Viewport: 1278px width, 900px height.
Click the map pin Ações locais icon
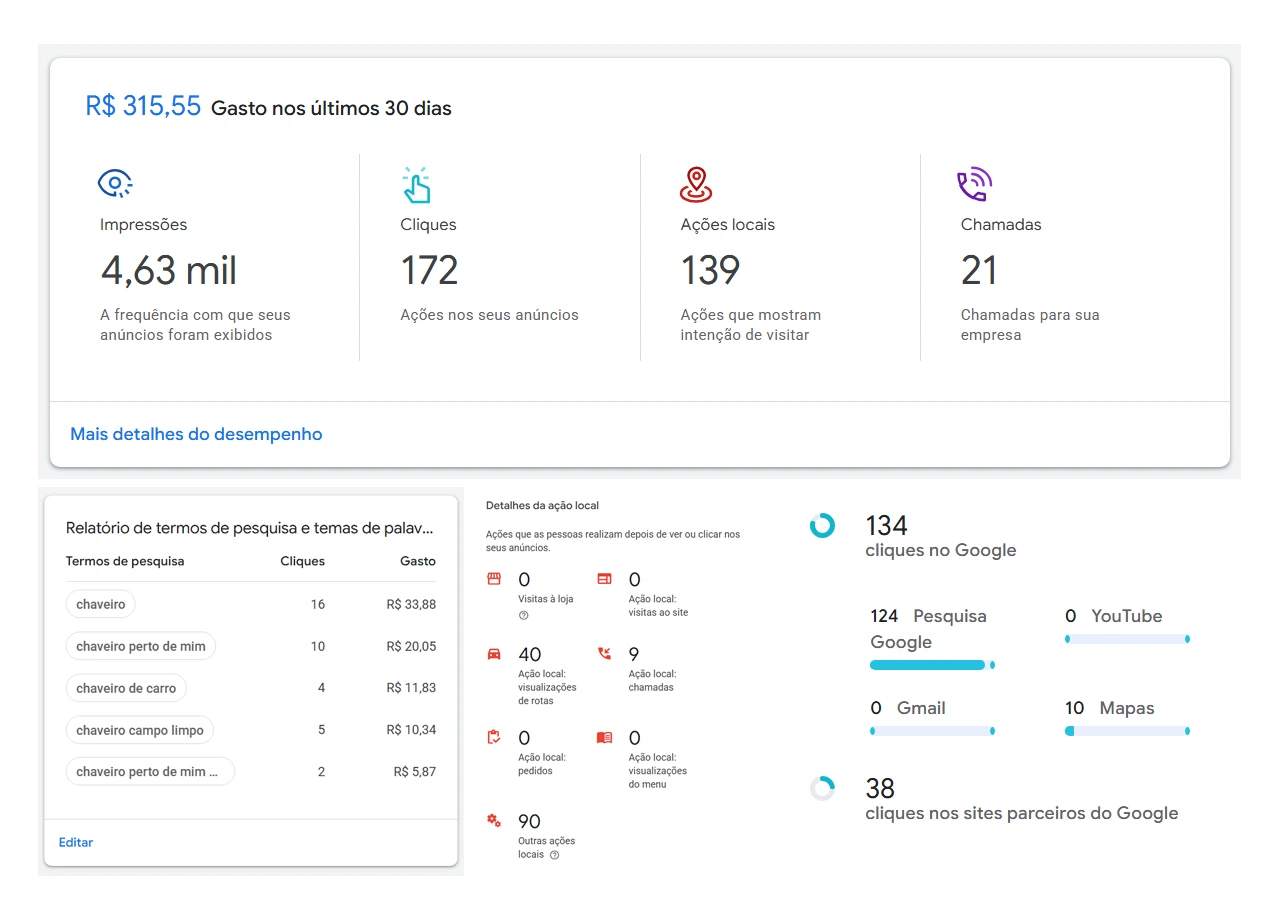(x=696, y=184)
